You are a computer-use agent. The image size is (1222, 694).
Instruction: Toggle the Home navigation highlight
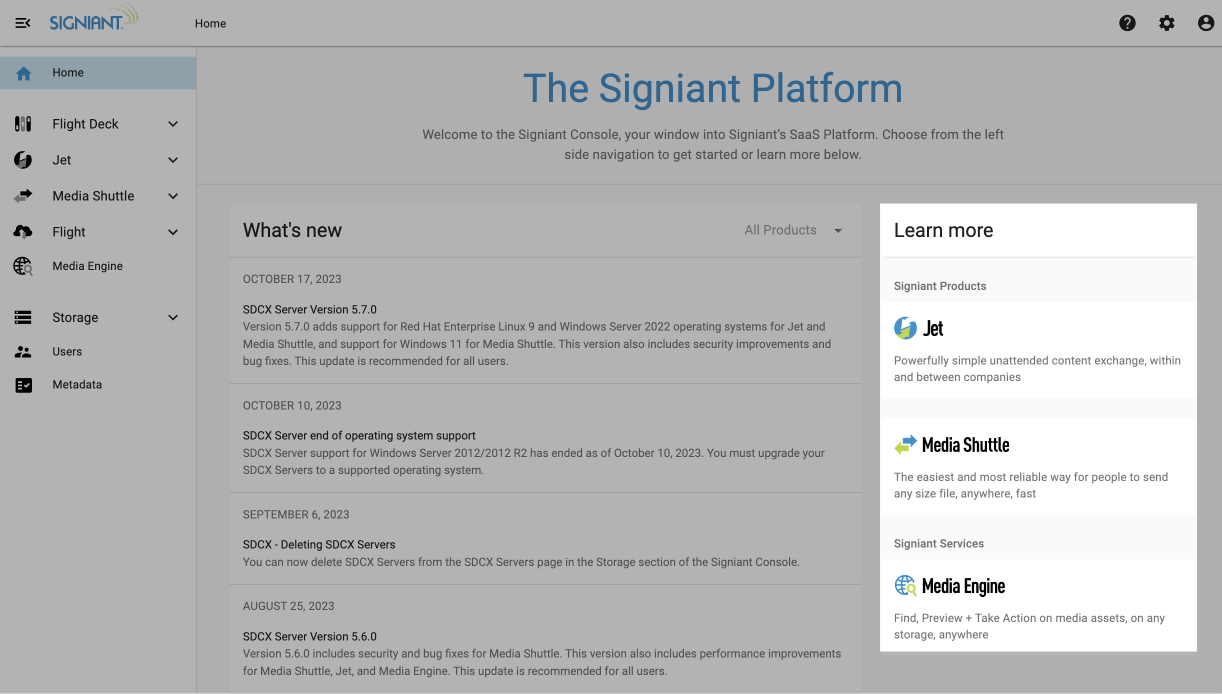pyautogui.click(x=67, y=72)
